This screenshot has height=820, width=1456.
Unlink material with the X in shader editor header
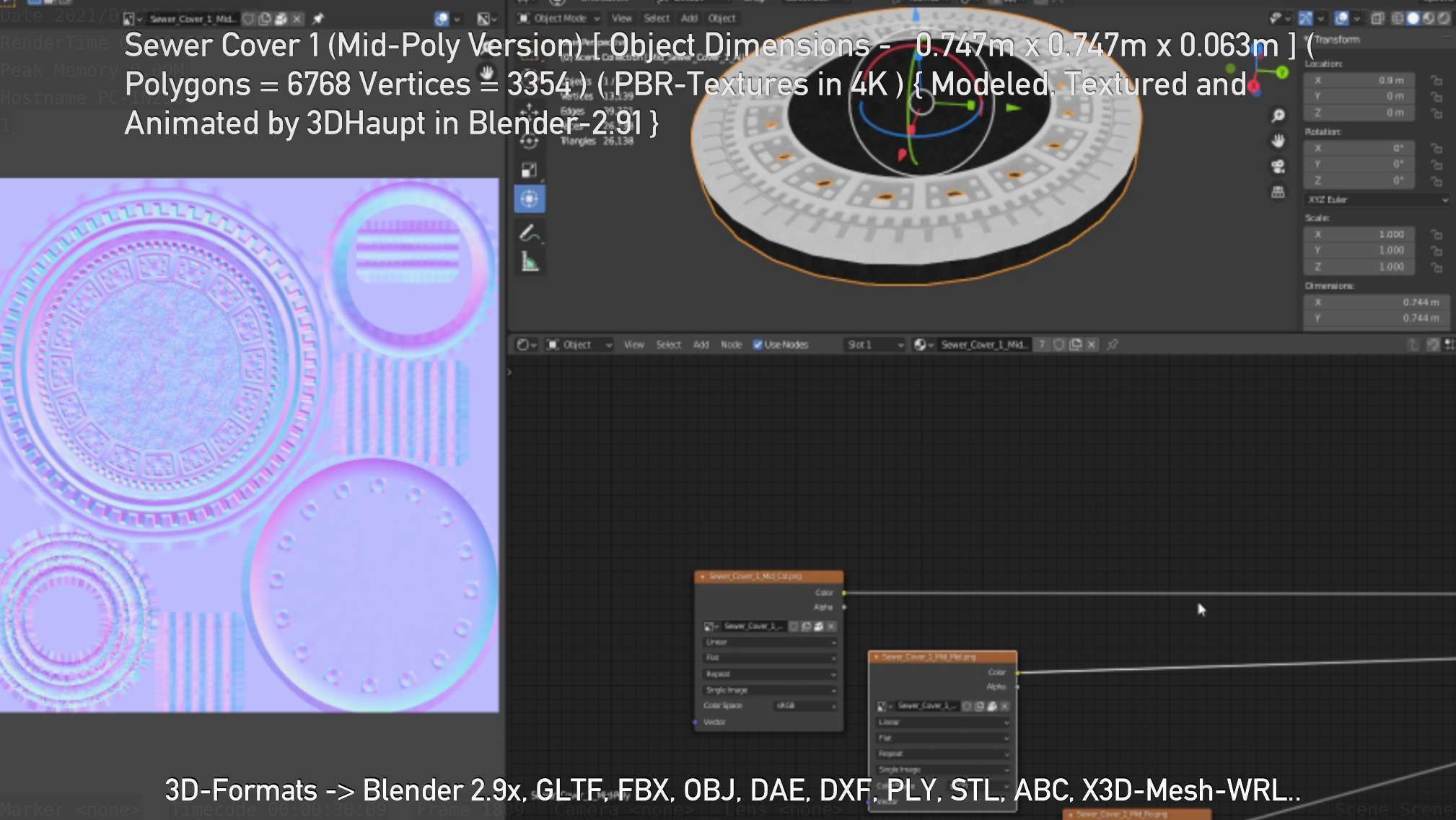click(1092, 344)
